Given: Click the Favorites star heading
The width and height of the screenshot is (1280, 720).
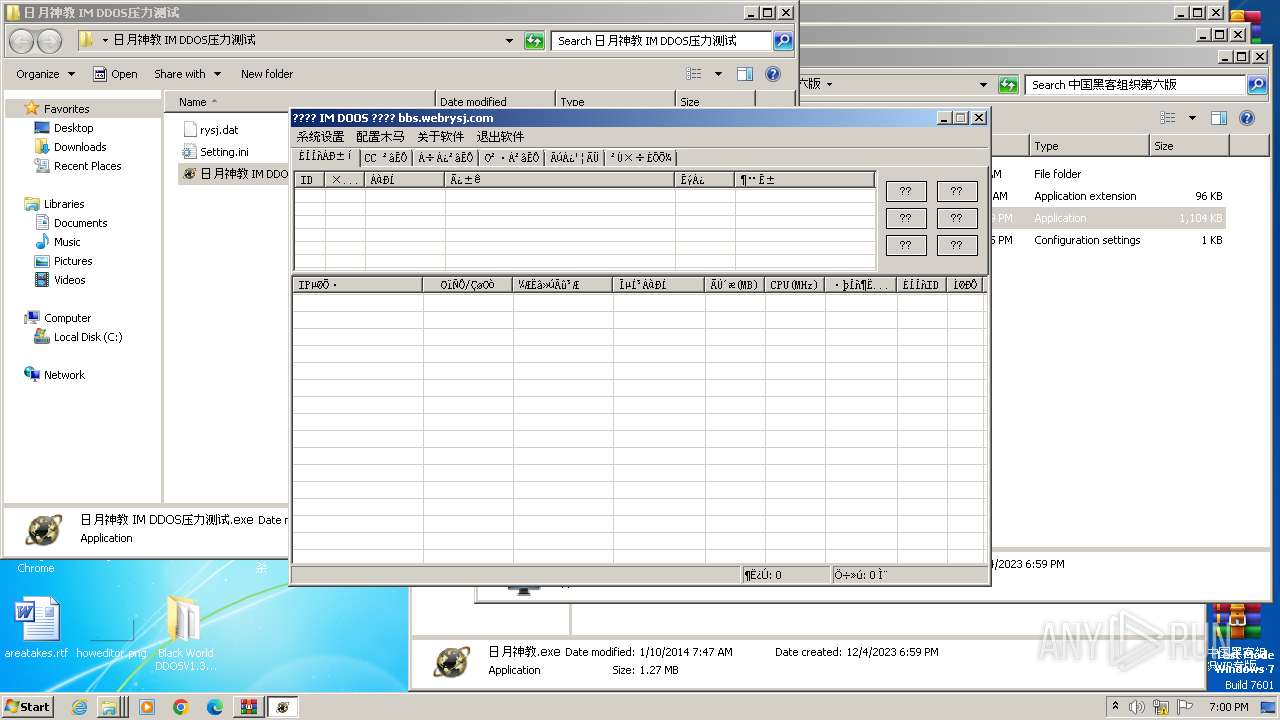Looking at the screenshot, I should tap(66, 109).
